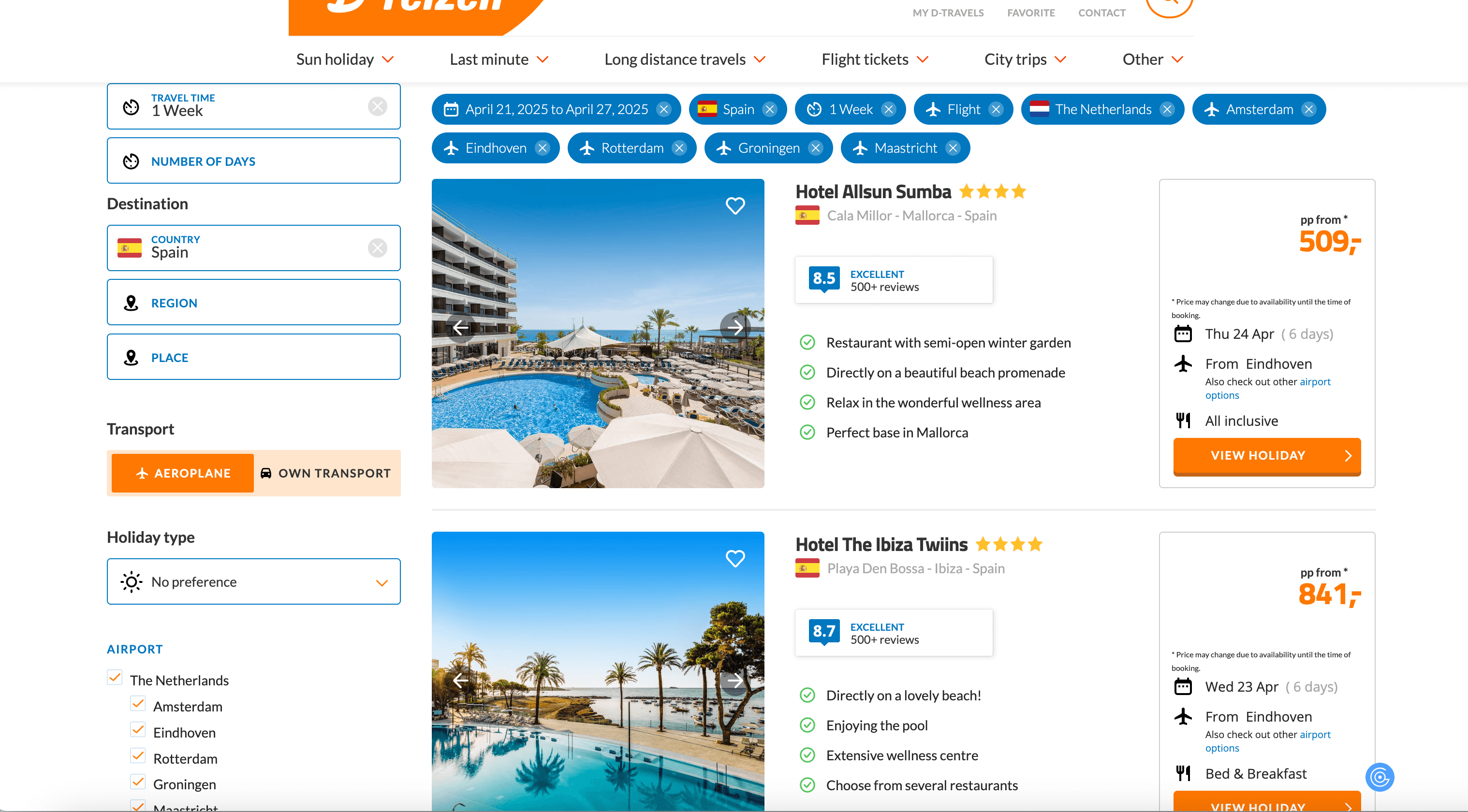Clear the 1 Week travel time field
Screen dimensions: 1468x812
tap(377, 106)
